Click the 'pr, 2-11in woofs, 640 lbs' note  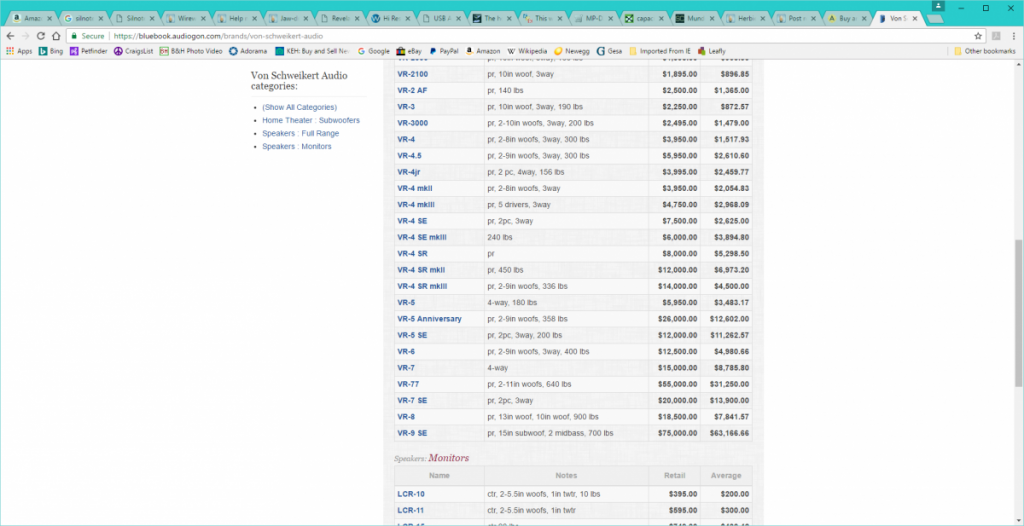(x=529, y=384)
